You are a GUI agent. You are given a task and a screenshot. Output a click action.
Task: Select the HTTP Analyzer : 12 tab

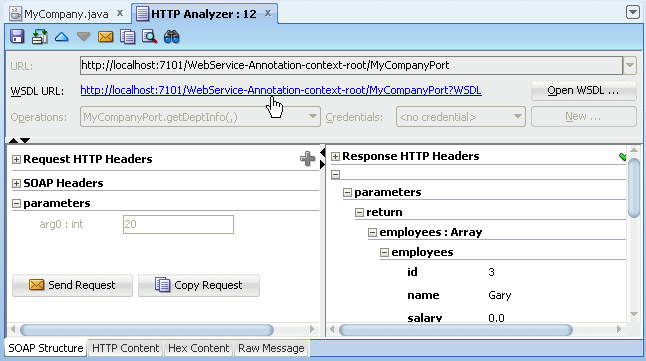(204, 14)
